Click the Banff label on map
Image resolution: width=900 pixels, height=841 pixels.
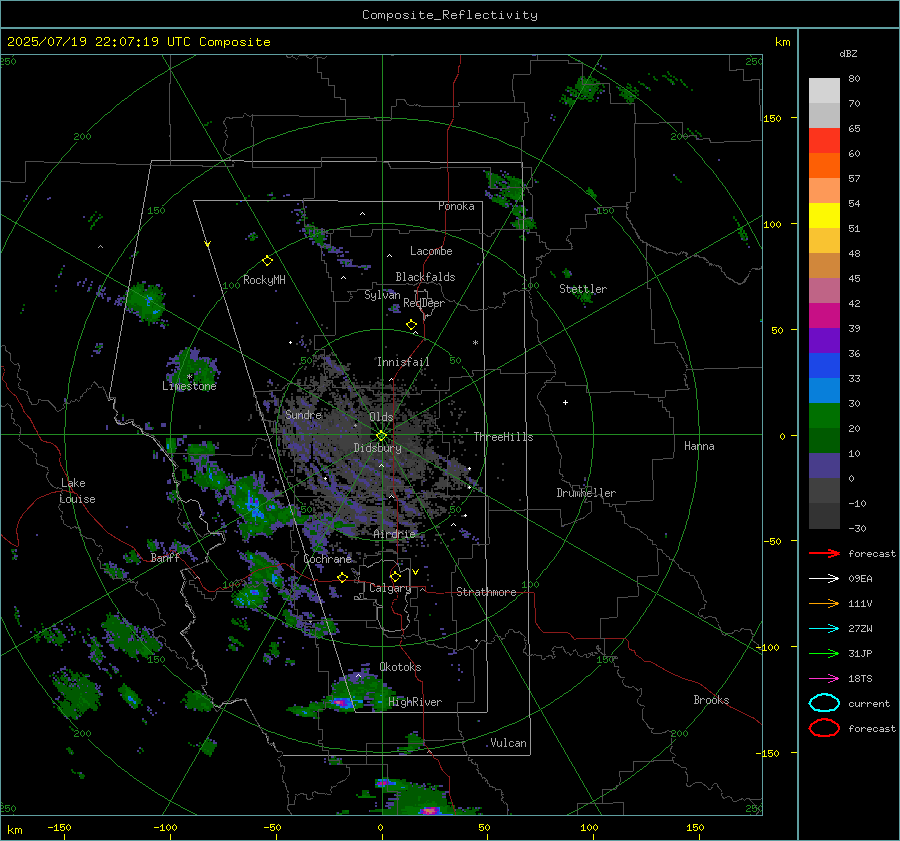(x=165, y=558)
